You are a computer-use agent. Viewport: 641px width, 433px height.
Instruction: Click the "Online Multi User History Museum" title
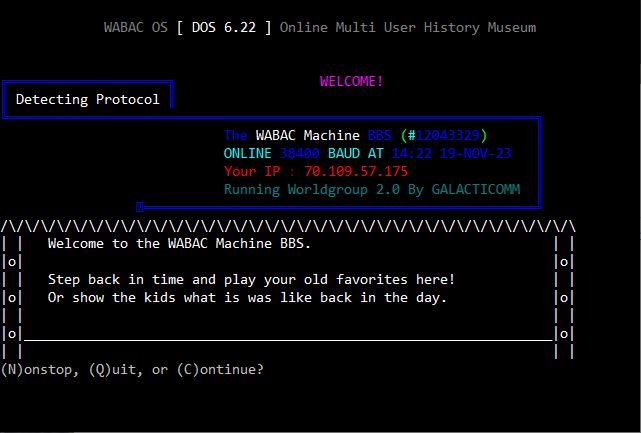[408, 28]
